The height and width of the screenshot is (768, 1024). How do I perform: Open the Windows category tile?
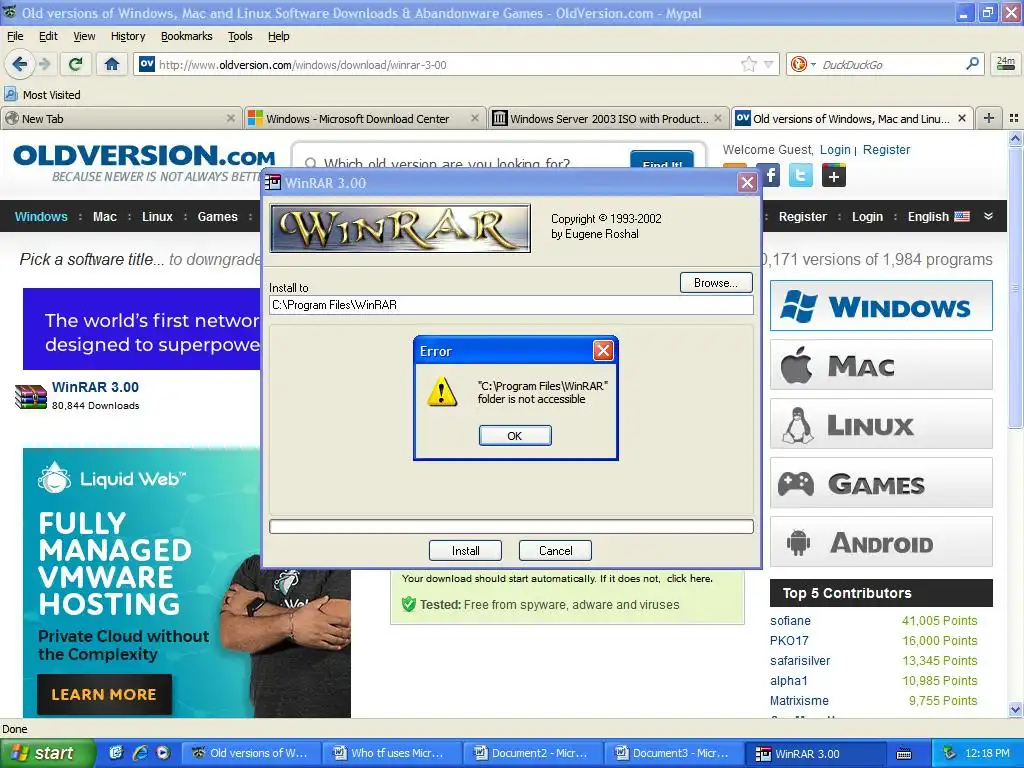point(881,306)
